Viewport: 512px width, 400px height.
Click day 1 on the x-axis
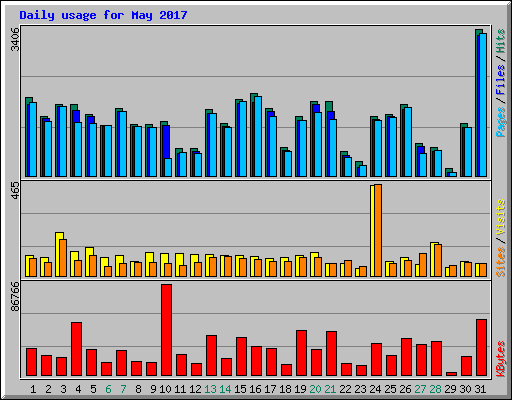tap(33, 389)
